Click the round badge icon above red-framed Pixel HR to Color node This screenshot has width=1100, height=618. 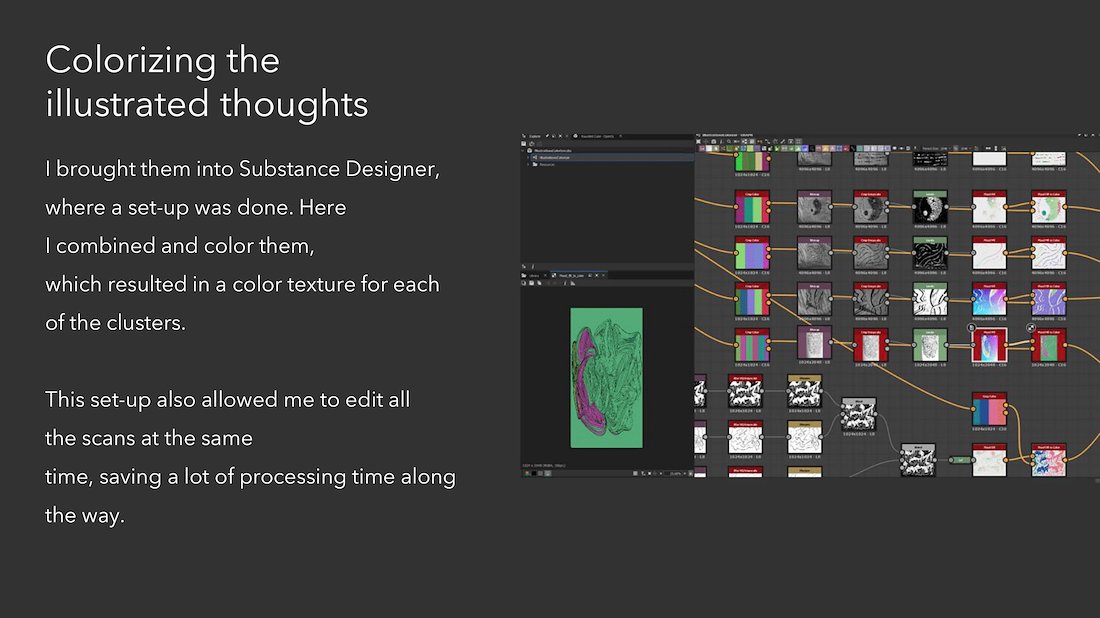1031,328
